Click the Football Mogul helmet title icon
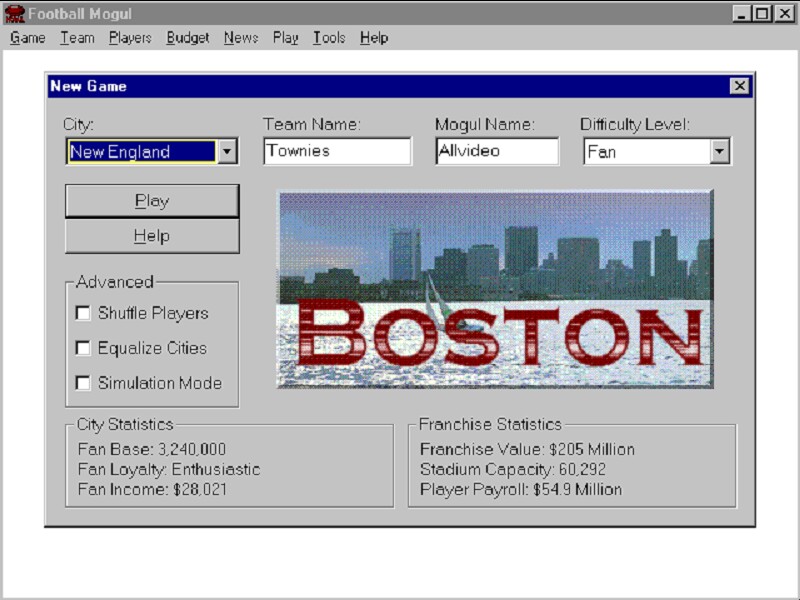The height and width of the screenshot is (600, 800). point(14,14)
